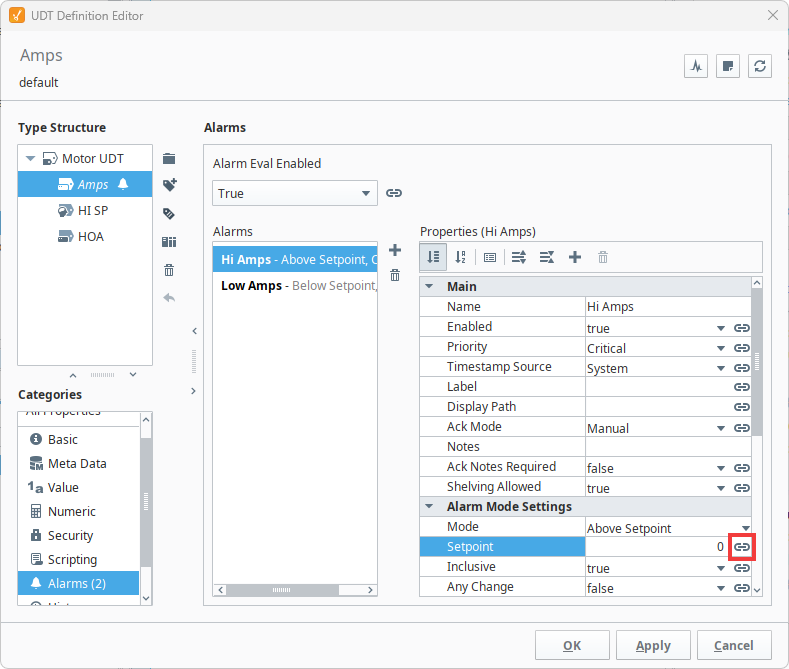Select the Hi Amps alarm
Screen dimensions: 789x669
[x=295, y=260]
